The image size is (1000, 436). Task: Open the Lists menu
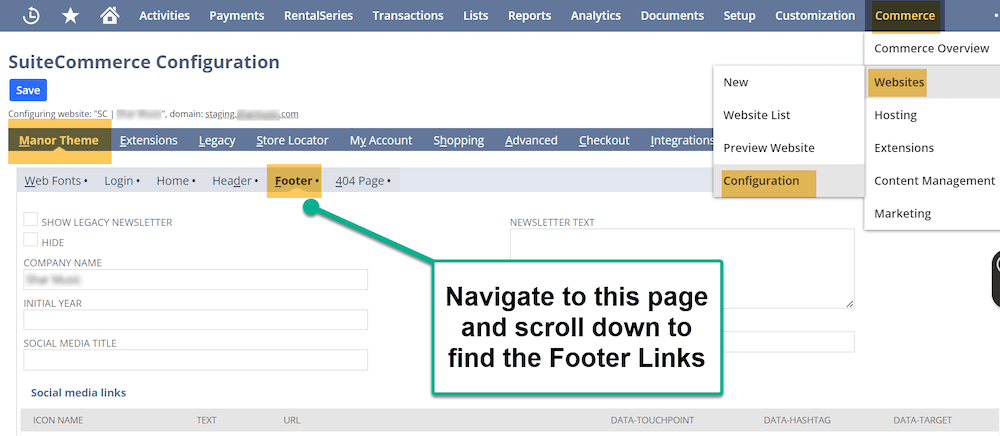pos(476,16)
